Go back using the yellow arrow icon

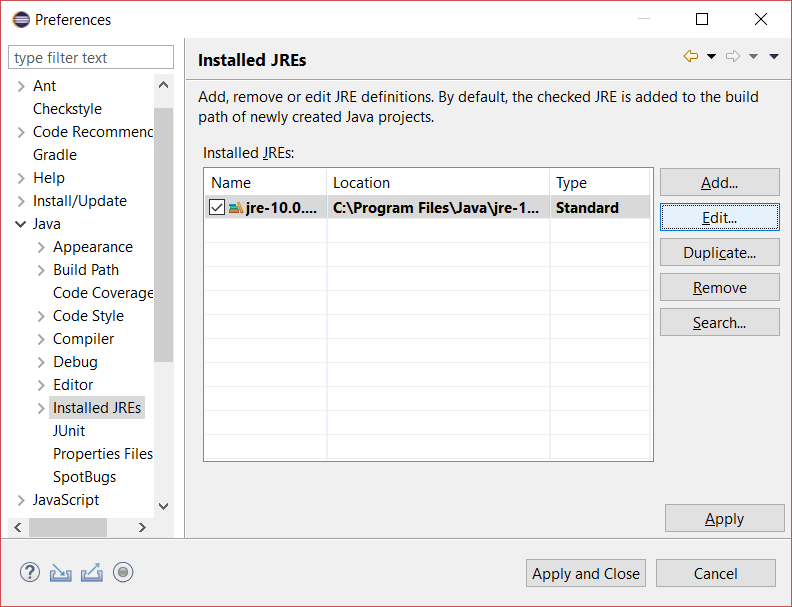click(x=690, y=57)
